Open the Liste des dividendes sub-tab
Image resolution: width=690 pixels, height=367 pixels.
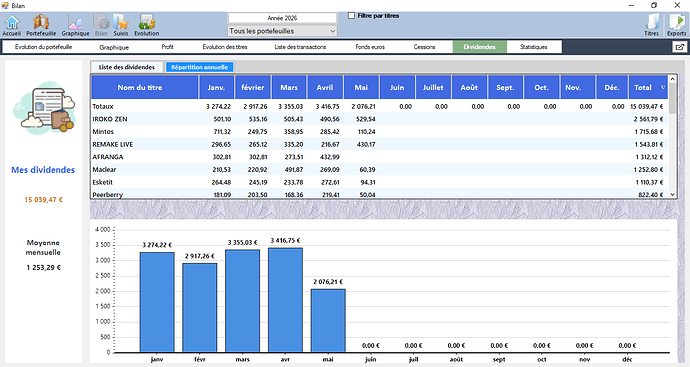[127, 67]
